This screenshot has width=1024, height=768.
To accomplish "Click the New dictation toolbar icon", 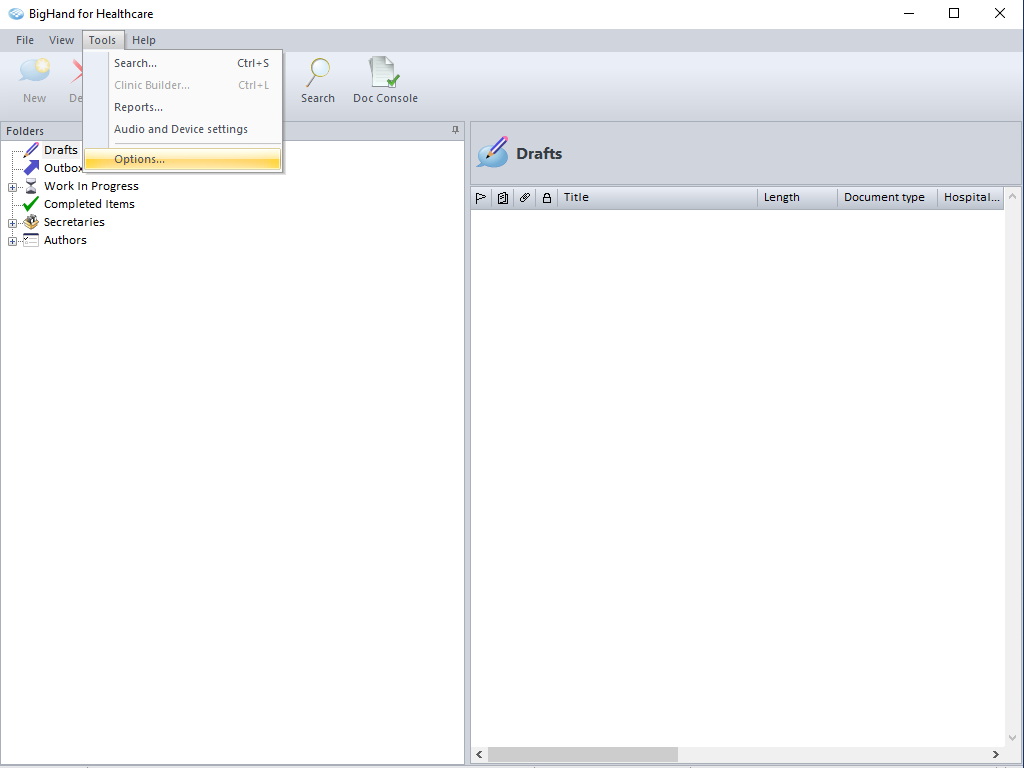I will coord(35,71).
